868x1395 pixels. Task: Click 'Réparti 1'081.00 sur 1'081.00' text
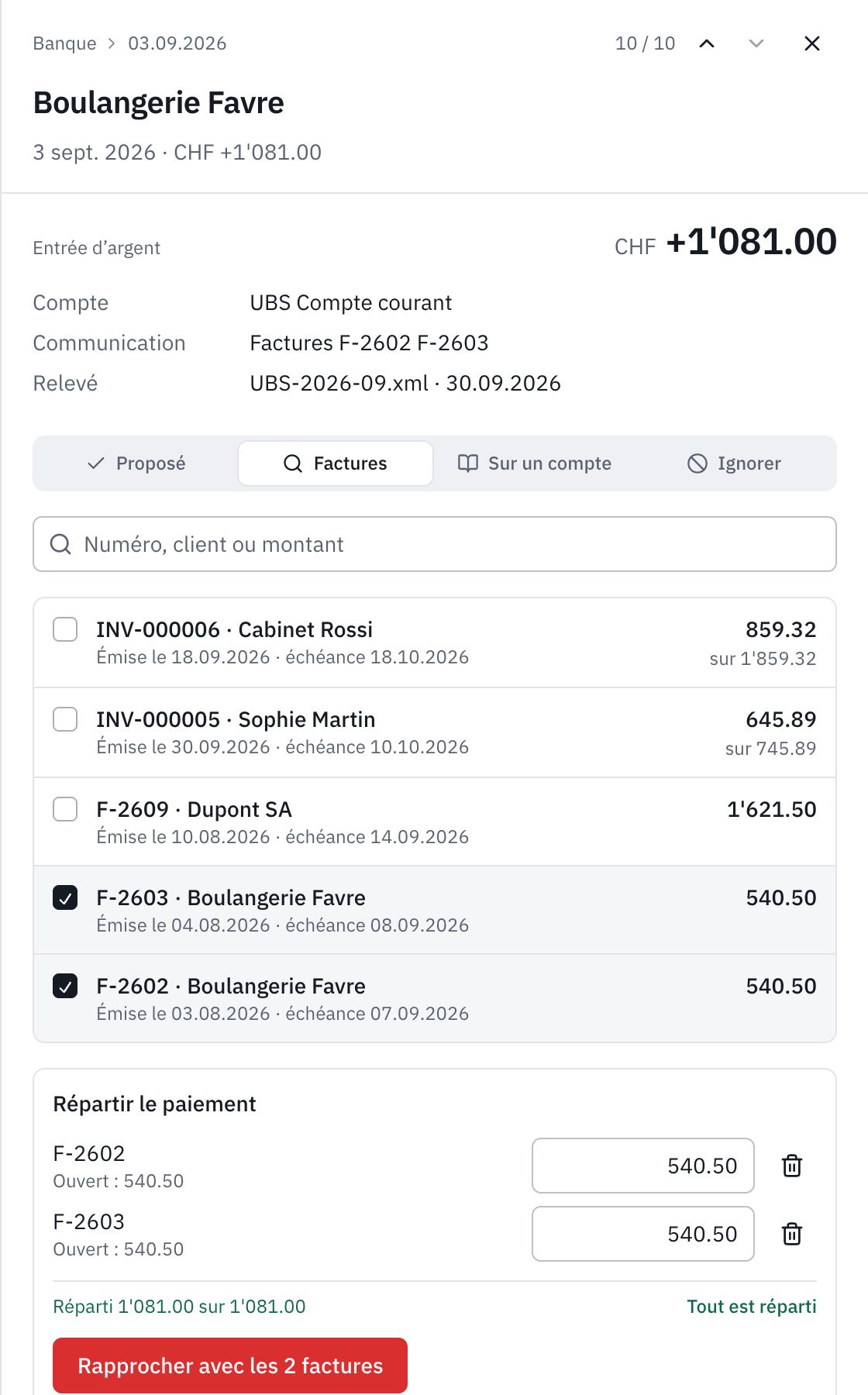click(179, 1307)
